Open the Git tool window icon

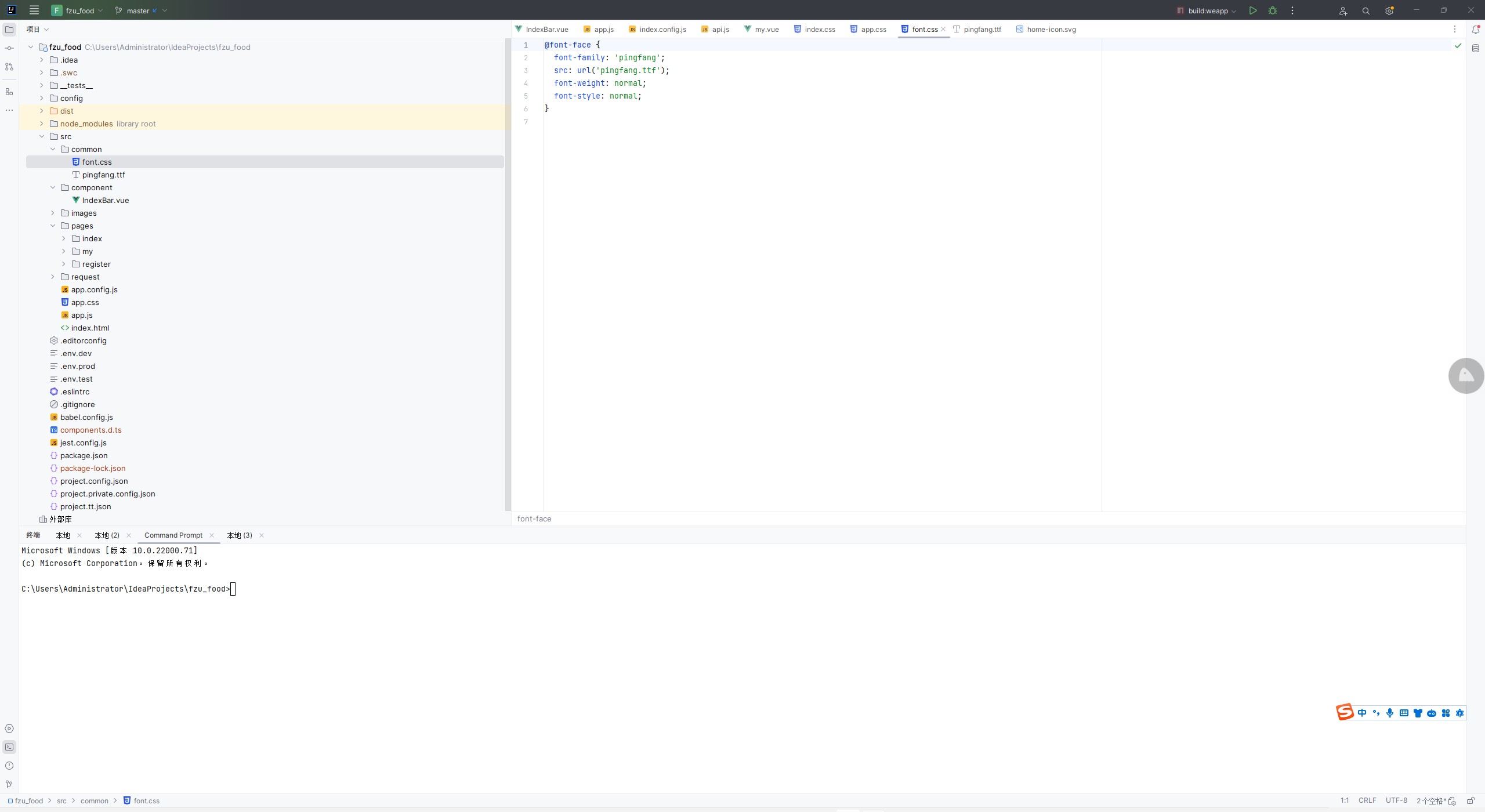pos(9,784)
